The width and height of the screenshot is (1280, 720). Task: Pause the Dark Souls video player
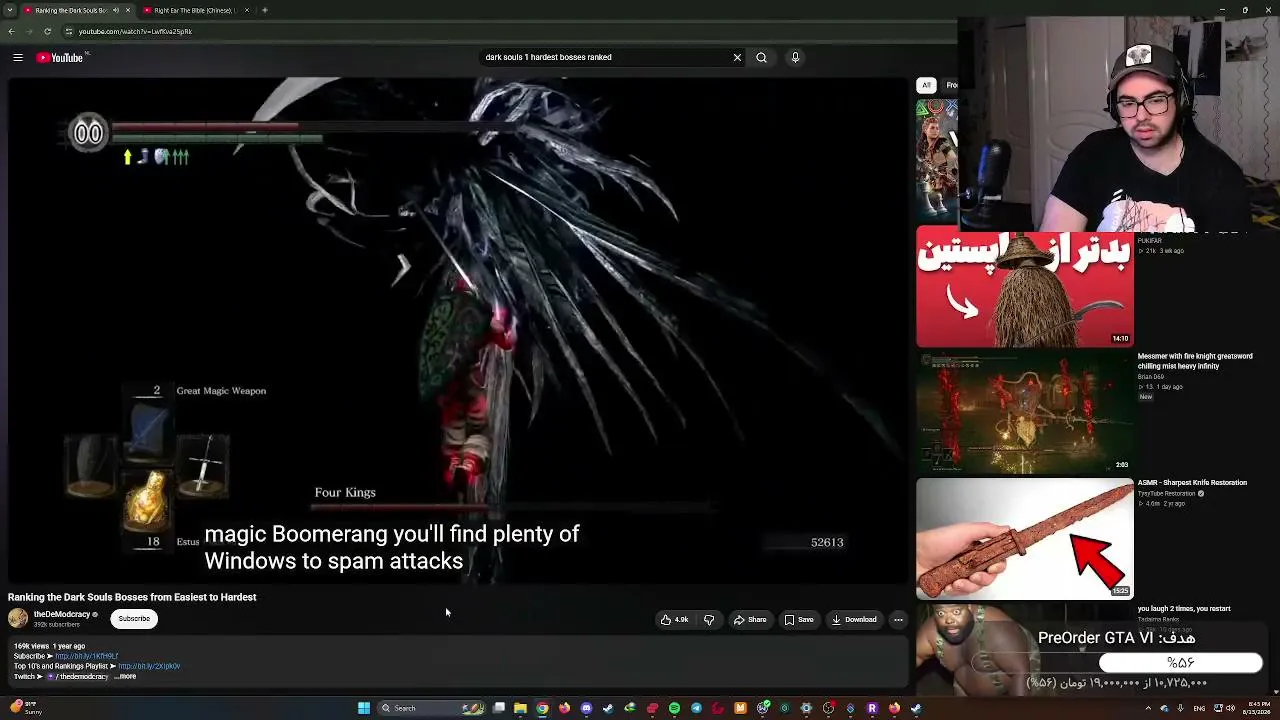(459, 330)
